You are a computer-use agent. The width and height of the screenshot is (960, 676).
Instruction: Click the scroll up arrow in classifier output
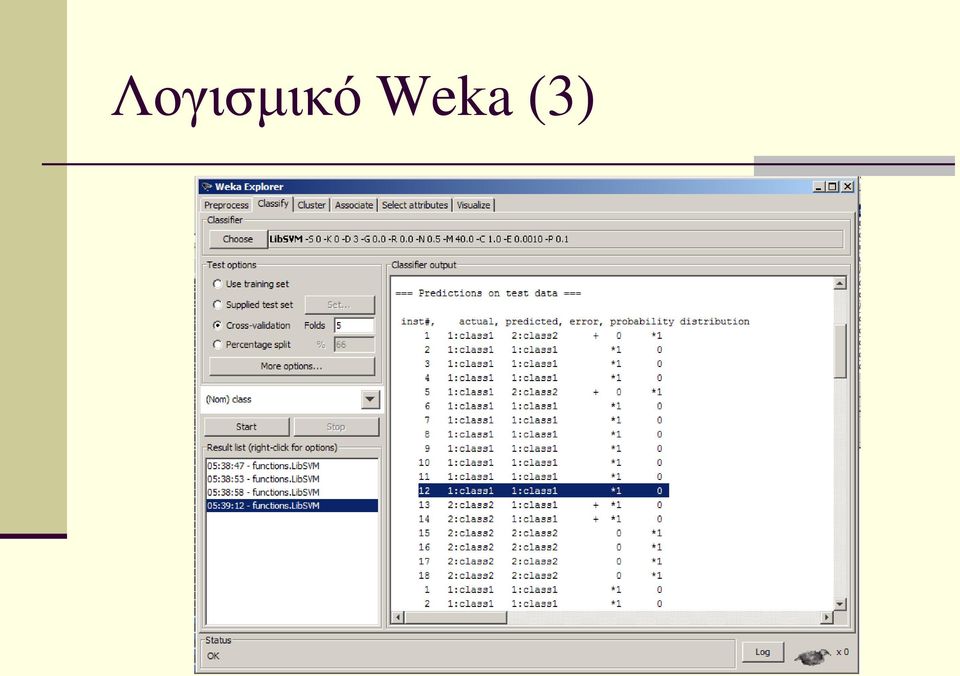[x=840, y=283]
